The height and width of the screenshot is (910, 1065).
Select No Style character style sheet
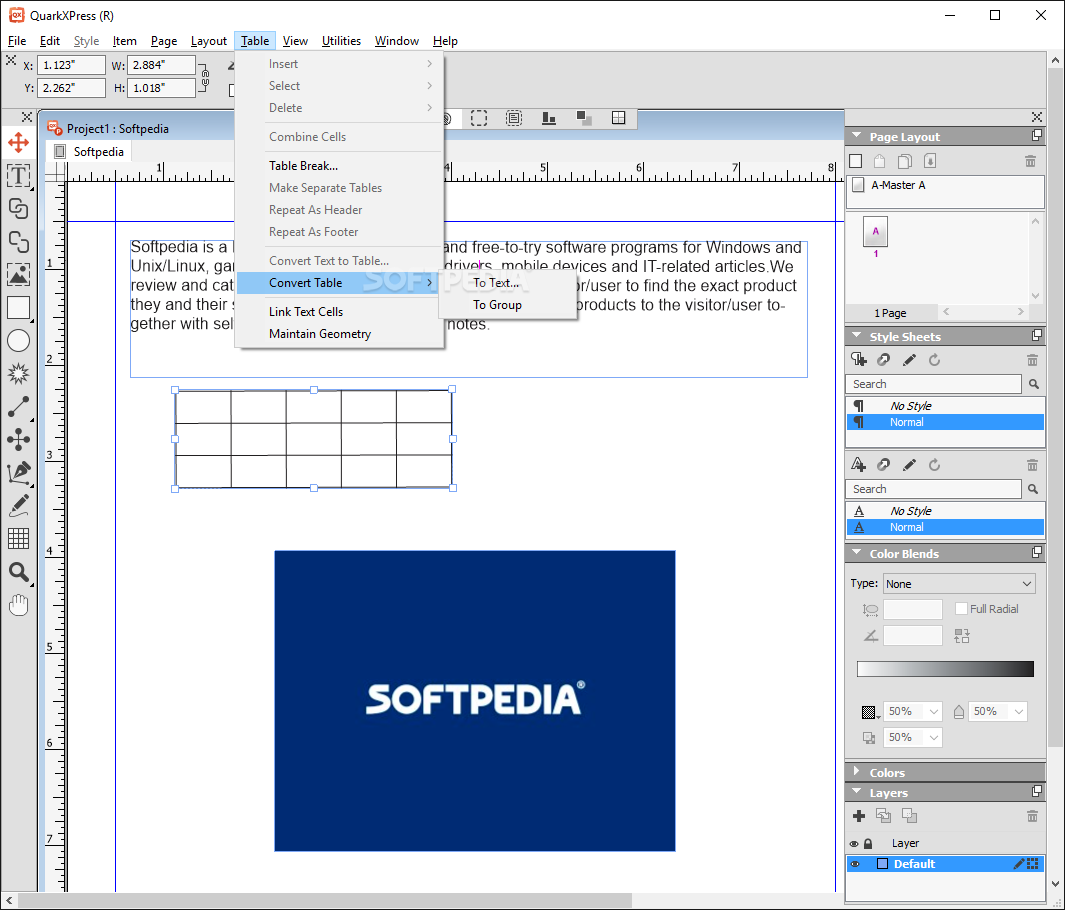945,511
